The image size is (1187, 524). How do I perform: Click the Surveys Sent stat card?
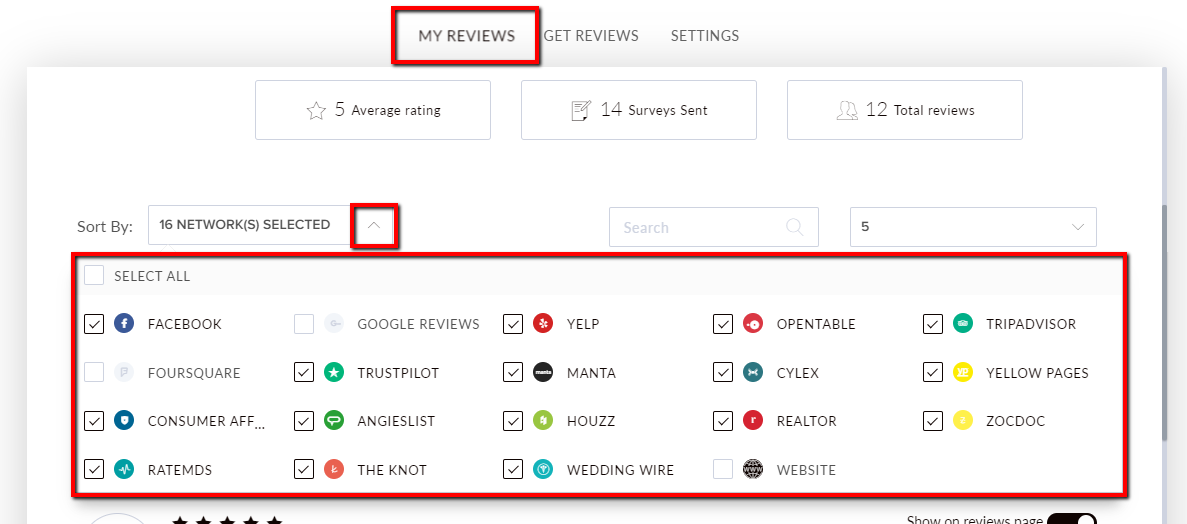coord(638,111)
